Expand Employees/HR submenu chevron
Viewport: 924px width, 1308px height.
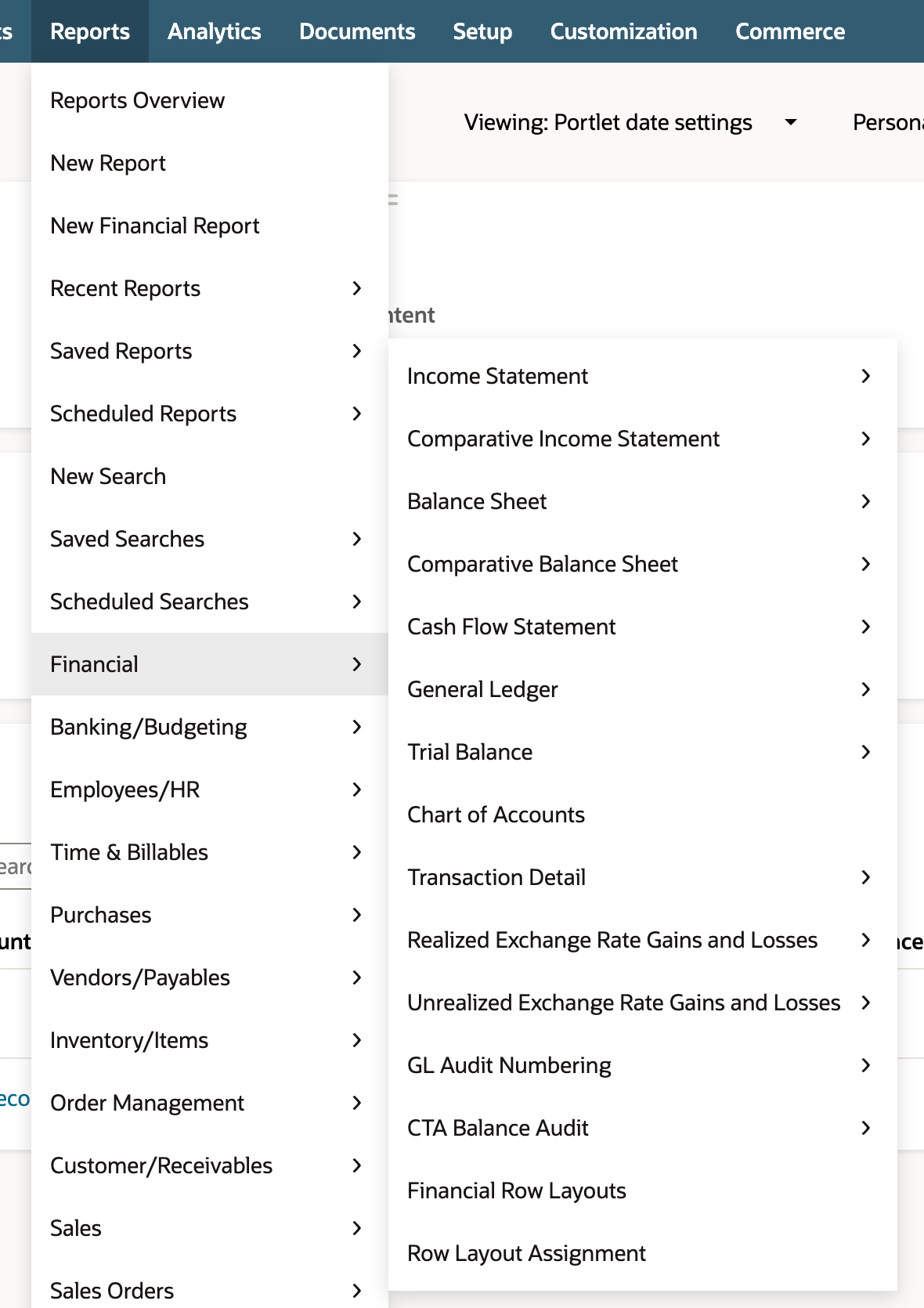point(357,789)
